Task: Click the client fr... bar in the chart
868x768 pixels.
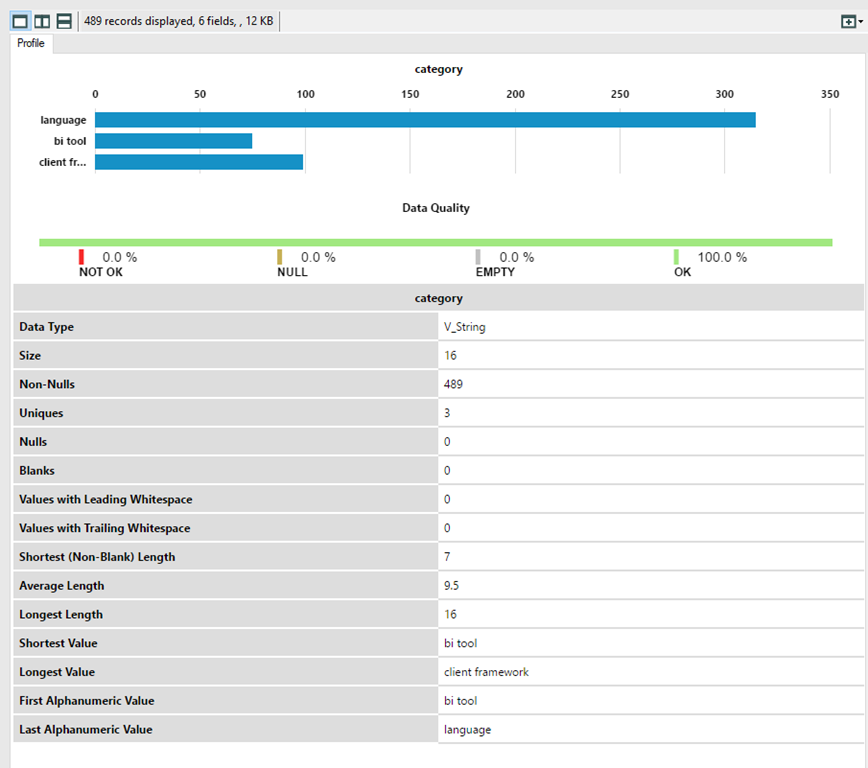Action: (x=198, y=161)
